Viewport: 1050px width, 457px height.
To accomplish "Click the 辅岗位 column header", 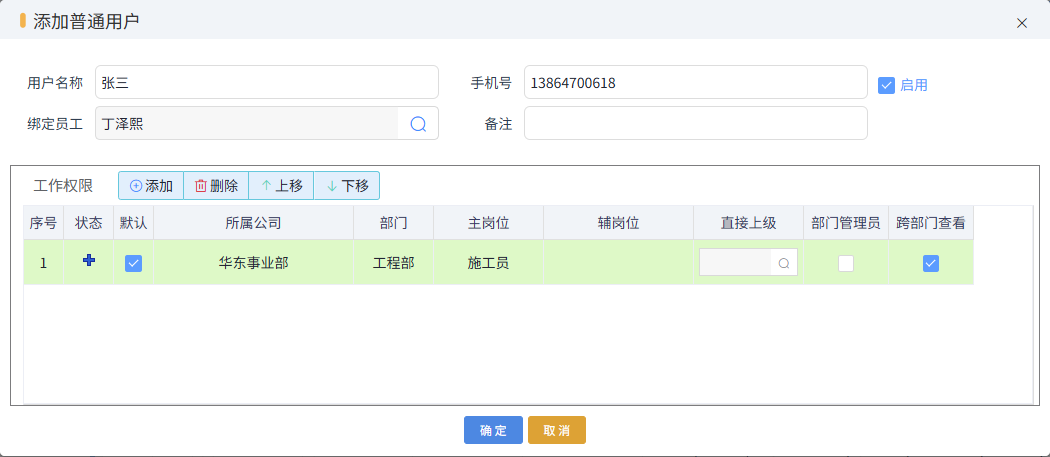I will pos(618,223).
